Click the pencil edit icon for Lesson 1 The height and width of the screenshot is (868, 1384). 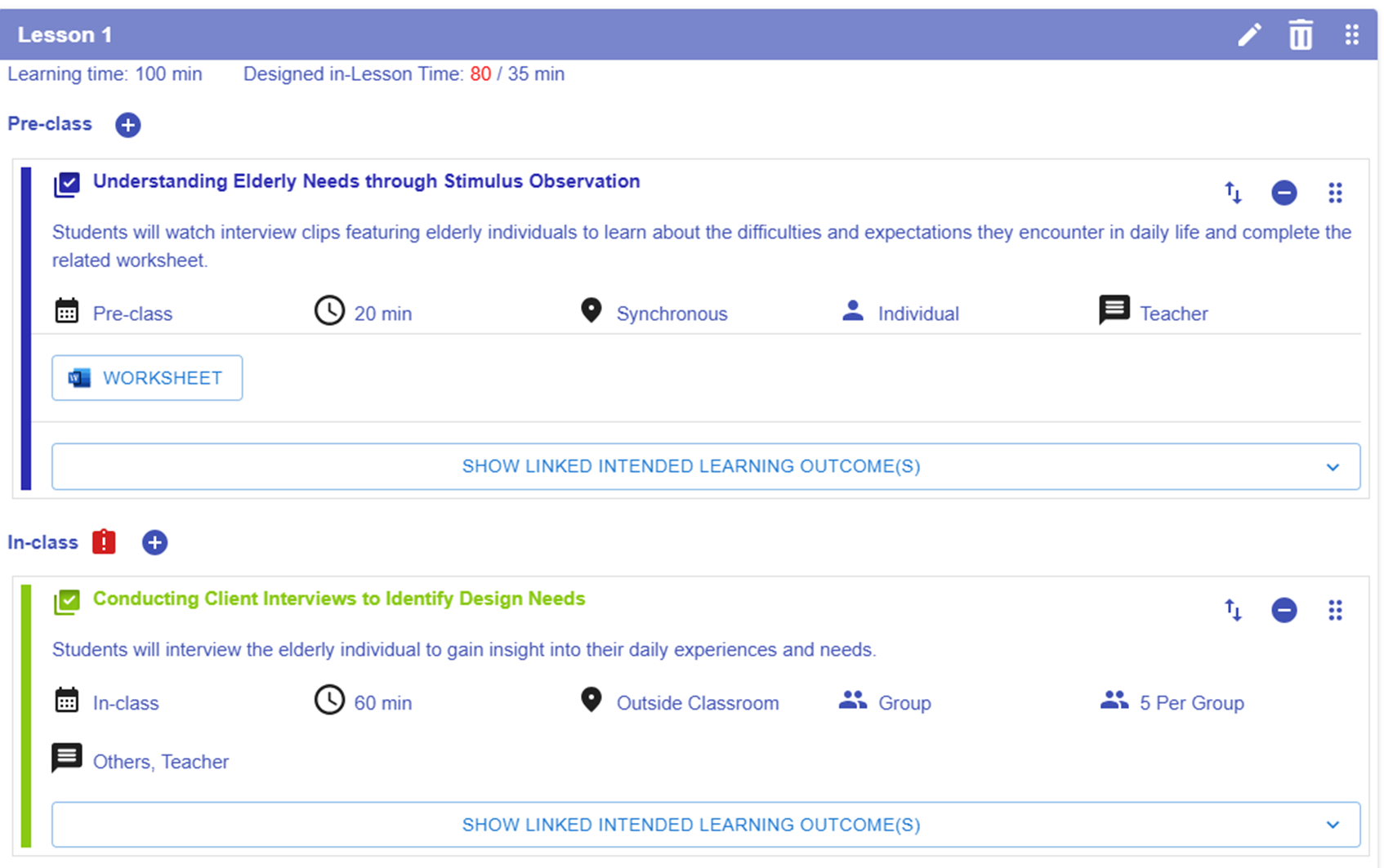pyautogui.click(x=1248, y=35)
